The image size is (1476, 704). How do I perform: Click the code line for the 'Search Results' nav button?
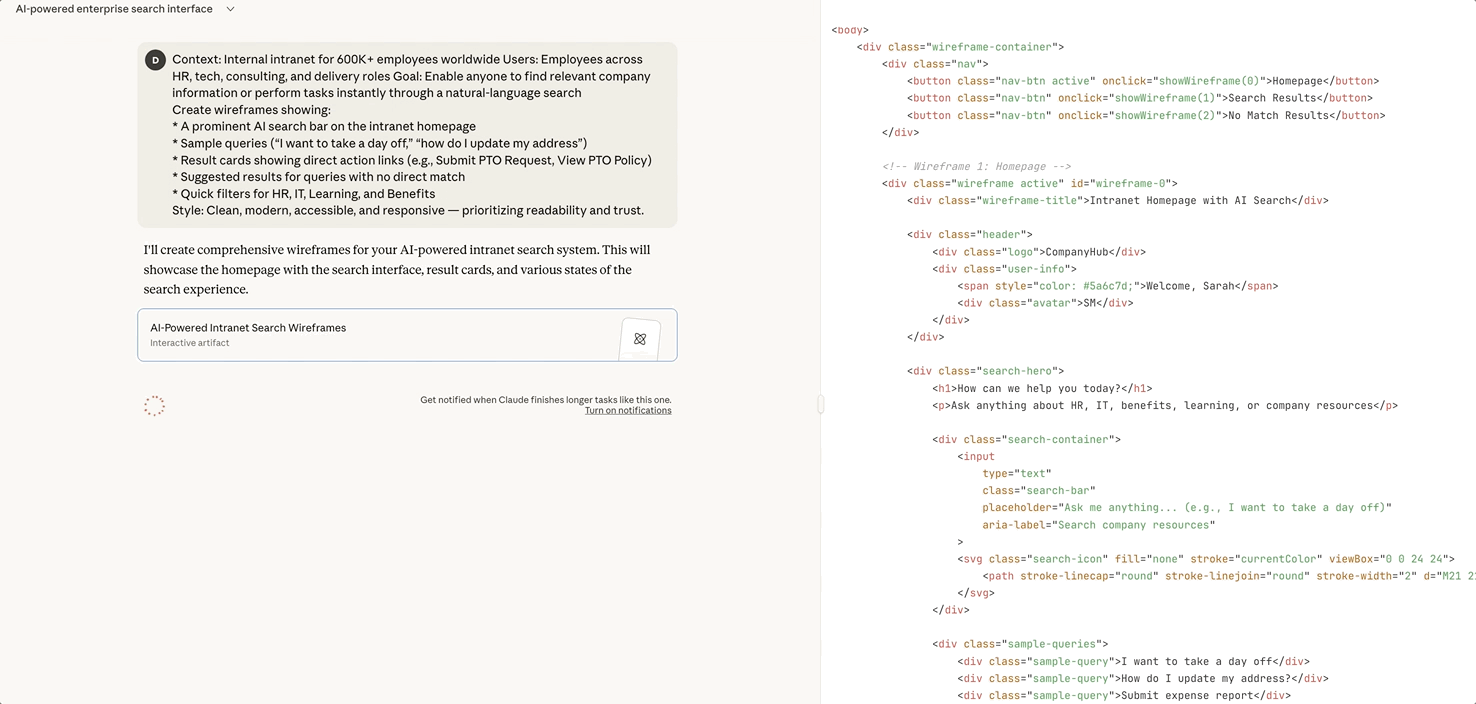point(1140,98)
